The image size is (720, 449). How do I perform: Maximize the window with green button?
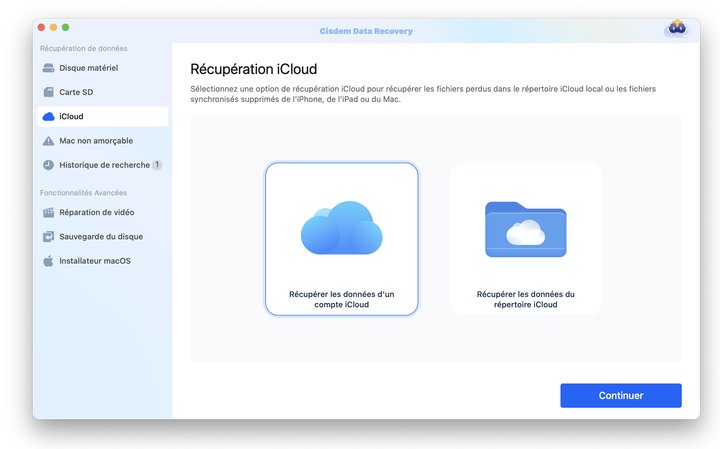[66, 28]
